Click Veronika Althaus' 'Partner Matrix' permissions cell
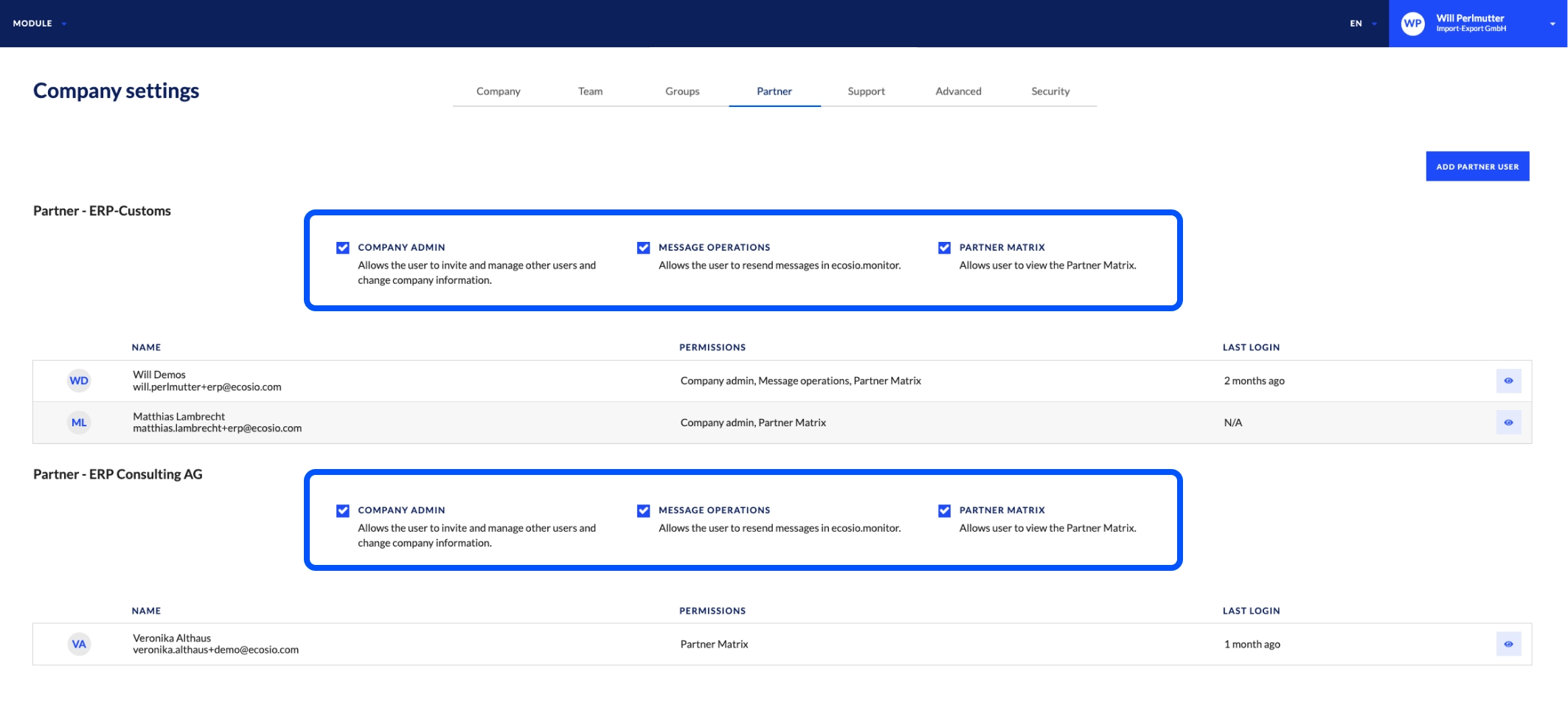Viewport: 1568px width, 708px height. [714, 644]
